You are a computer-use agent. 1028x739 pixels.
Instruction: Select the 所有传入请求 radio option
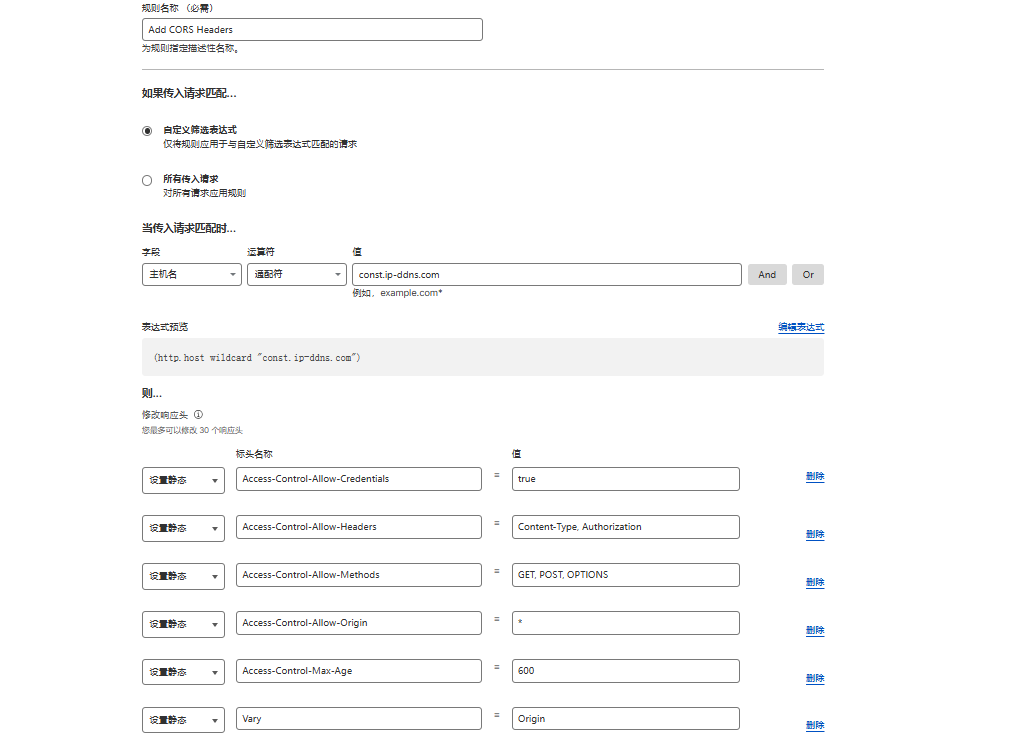click(147, 180)
